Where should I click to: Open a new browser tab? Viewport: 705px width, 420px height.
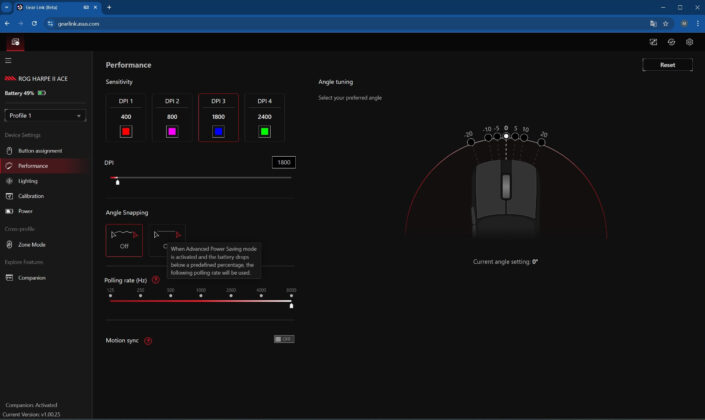pos(109,7)
